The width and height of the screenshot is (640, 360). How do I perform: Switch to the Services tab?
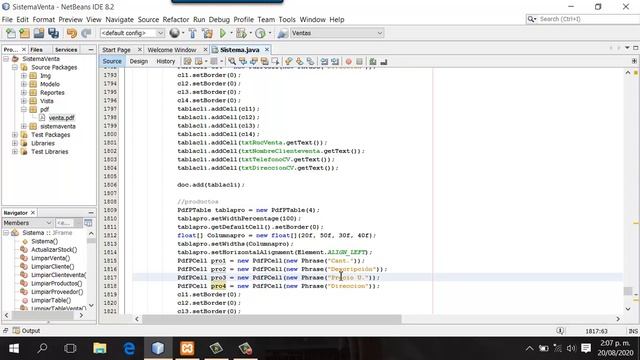(x=66, y=49)
